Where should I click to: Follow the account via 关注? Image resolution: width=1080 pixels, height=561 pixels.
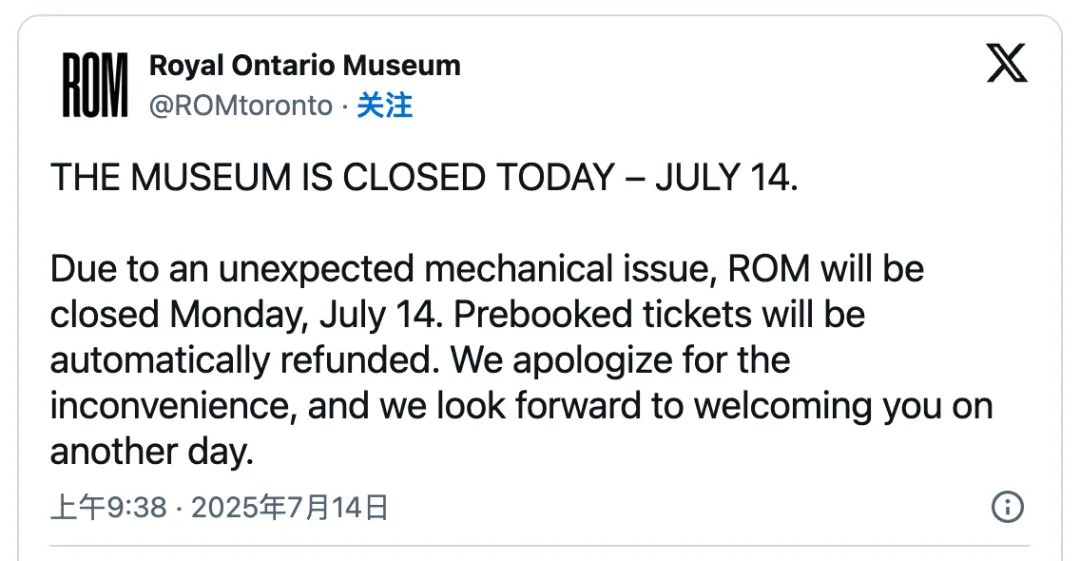pyautogui.click(x=385, y=105)
